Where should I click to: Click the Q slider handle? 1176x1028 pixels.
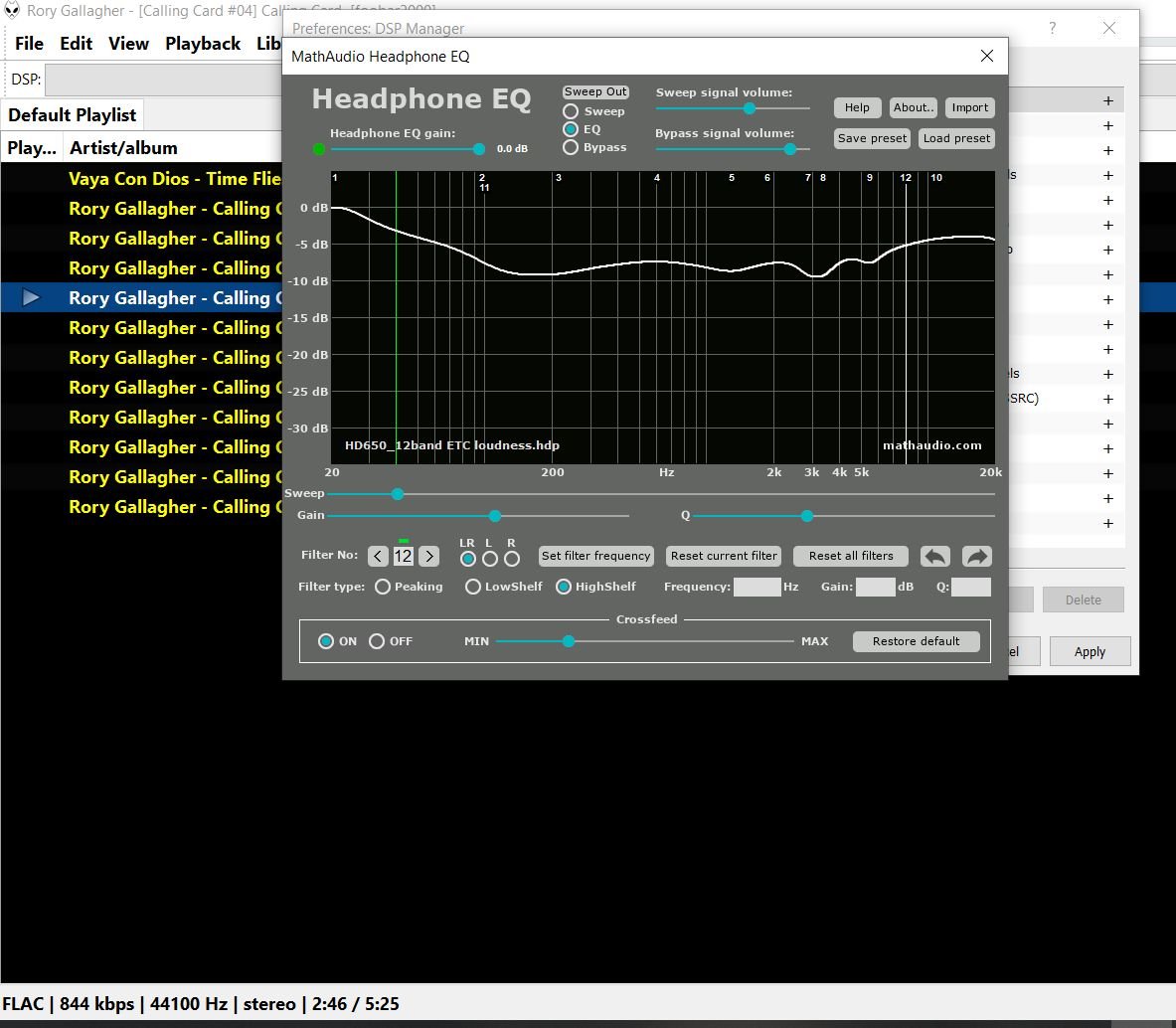pyautogui.click(x=807, y=517)
